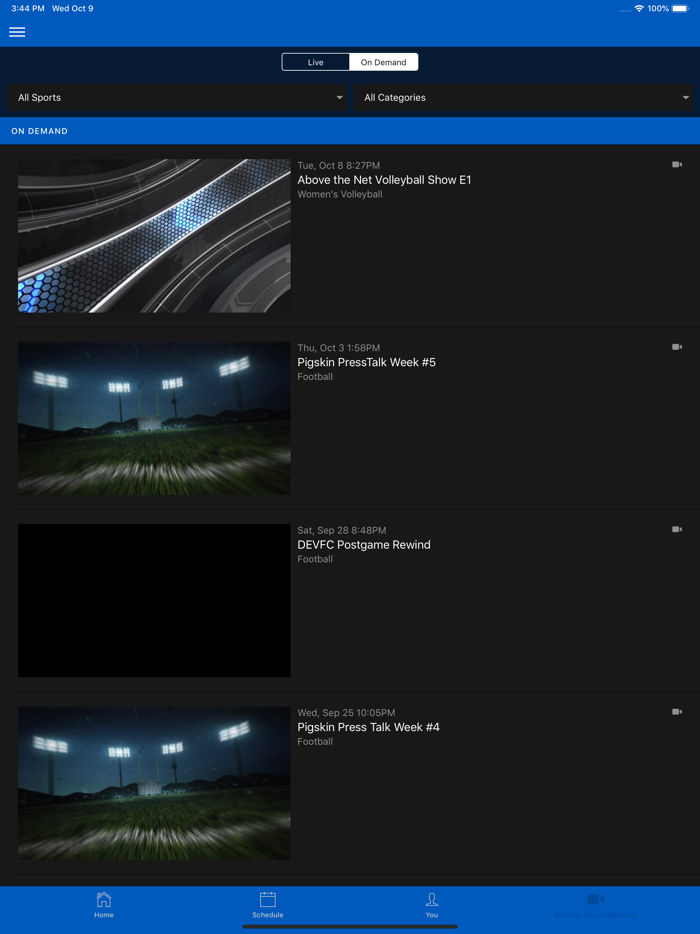Click the 'Tue, Oct 8 8:27PM' timestamp

coord(338,166)
